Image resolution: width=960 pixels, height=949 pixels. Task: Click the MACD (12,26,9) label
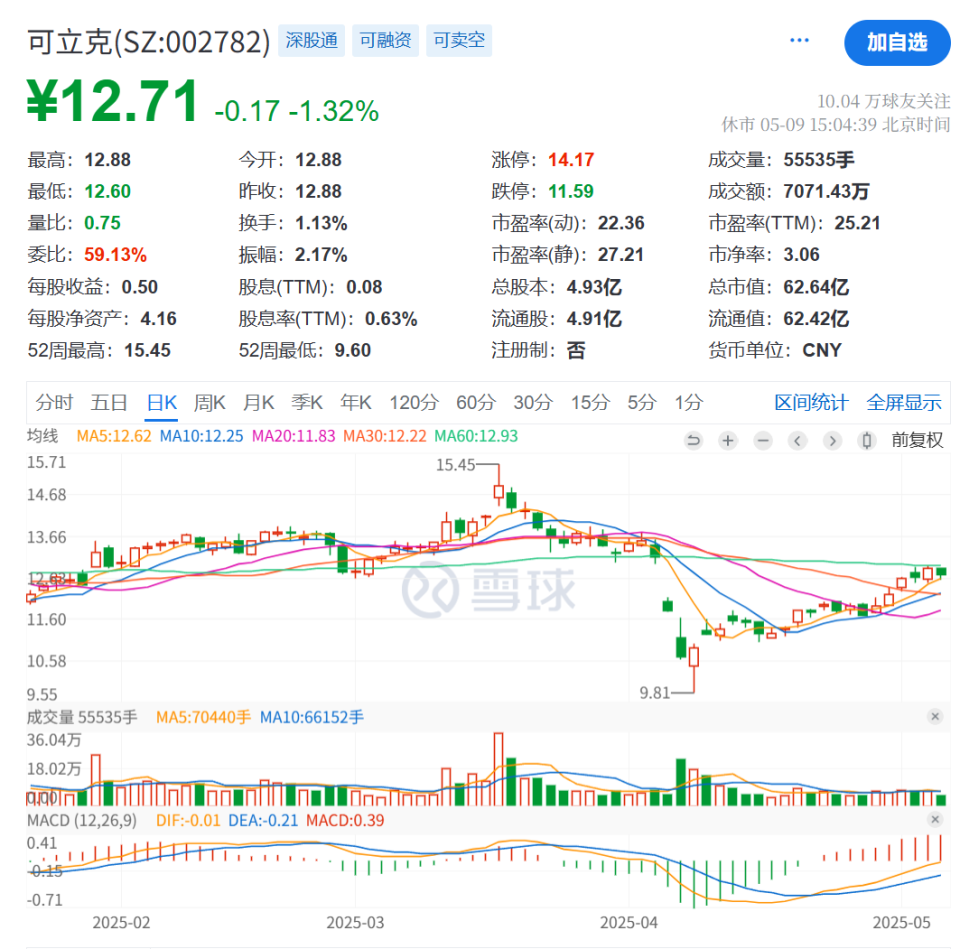81,820
